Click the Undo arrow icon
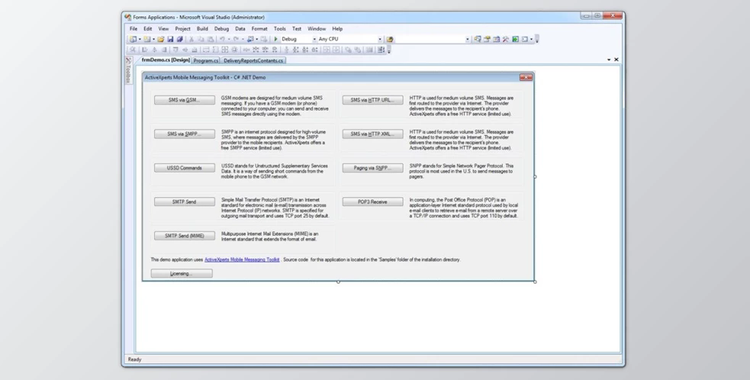Screen dimensions: 750x380 click(x=222, y=39)
